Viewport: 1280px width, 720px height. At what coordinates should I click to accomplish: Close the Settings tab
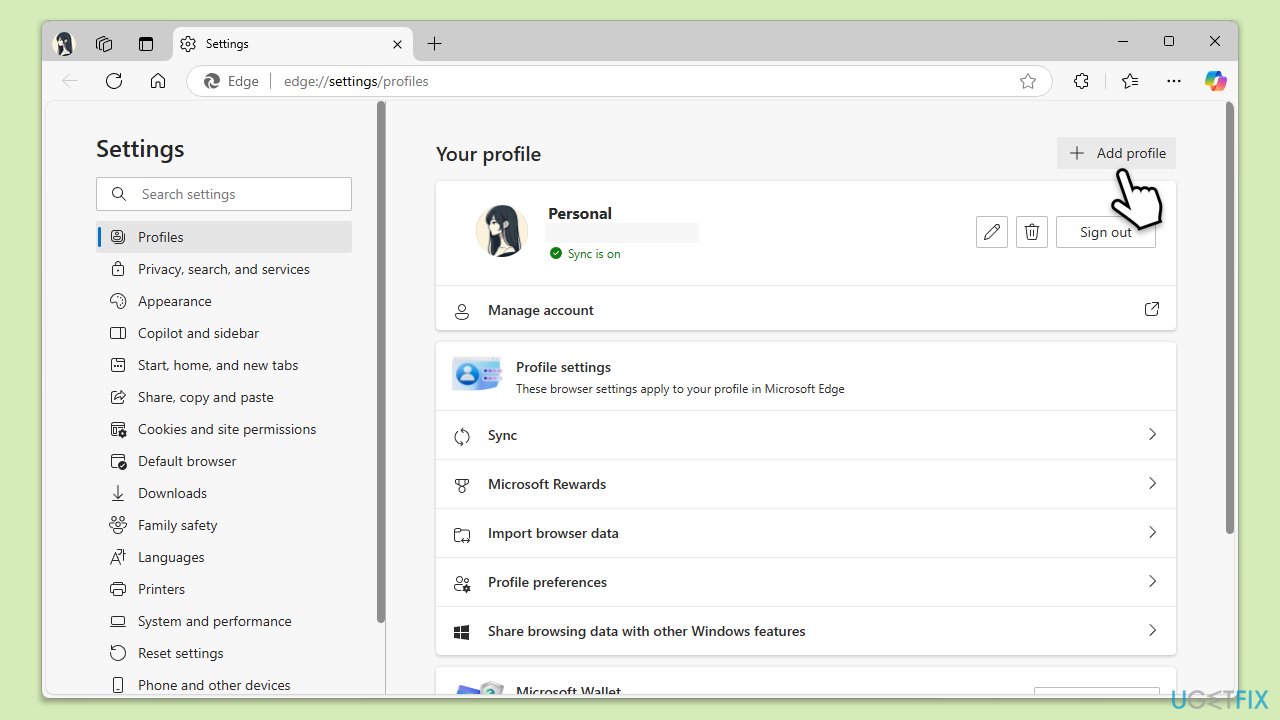pos(397,44)
